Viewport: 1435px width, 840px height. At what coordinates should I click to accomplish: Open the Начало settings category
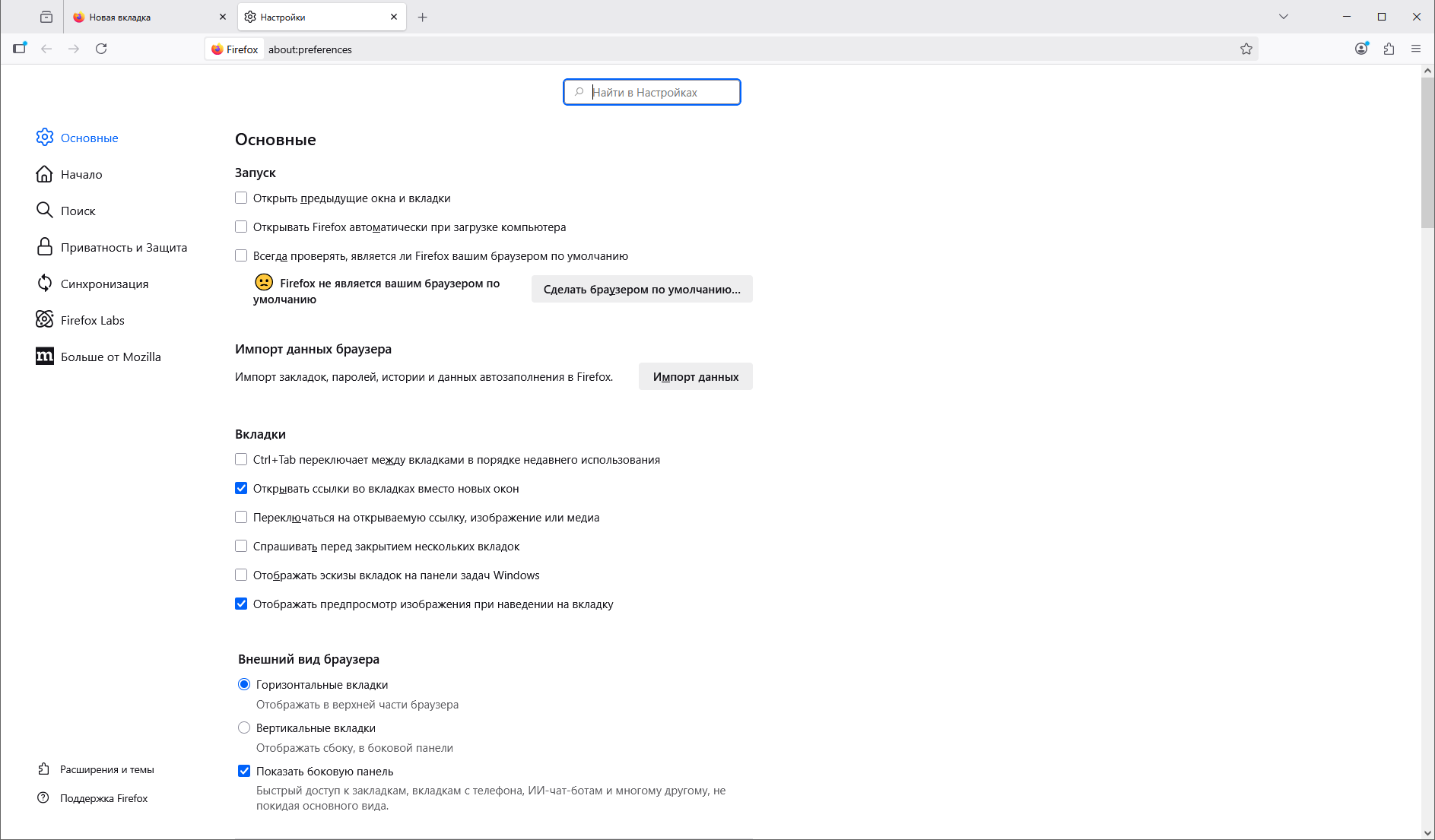point(81,174)
